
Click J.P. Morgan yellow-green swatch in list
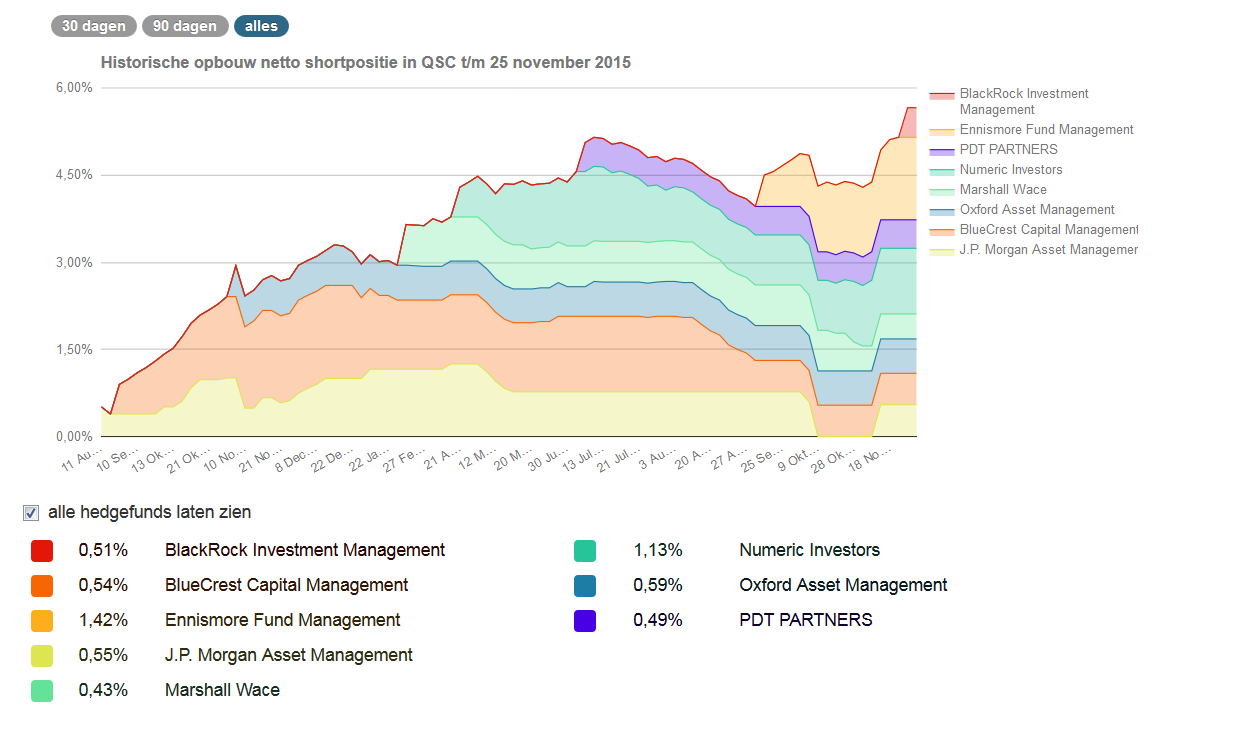point(41,656)
